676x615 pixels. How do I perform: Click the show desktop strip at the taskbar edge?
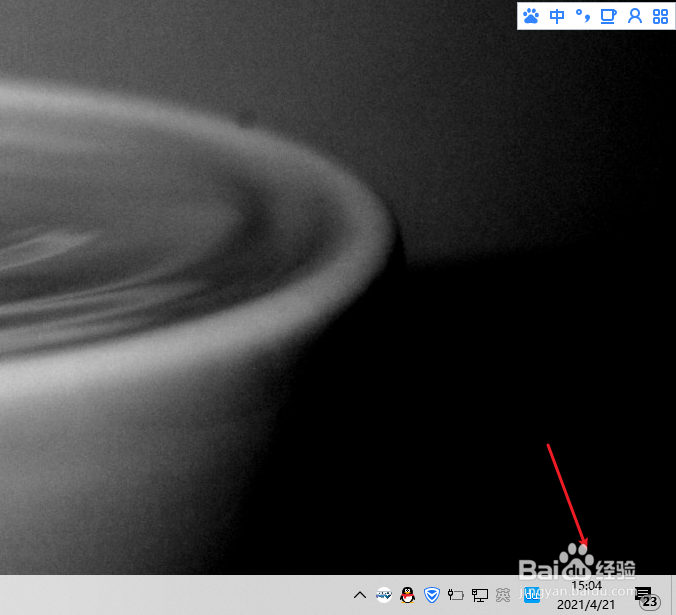(673, 595)
